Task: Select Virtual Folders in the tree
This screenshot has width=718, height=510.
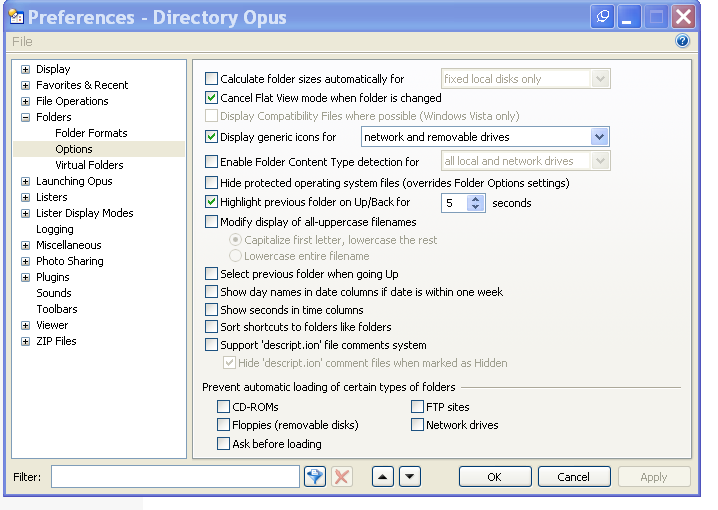Action: (x=89, y=165)
